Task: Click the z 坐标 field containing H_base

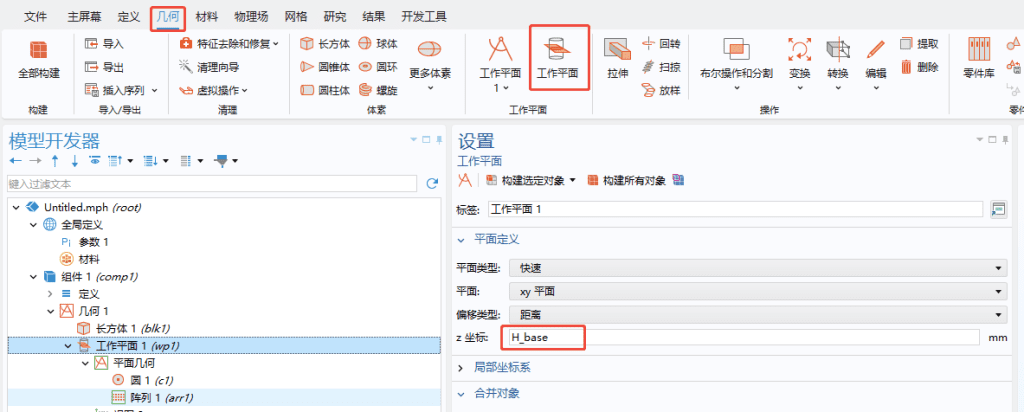Action: coord(743,338)
